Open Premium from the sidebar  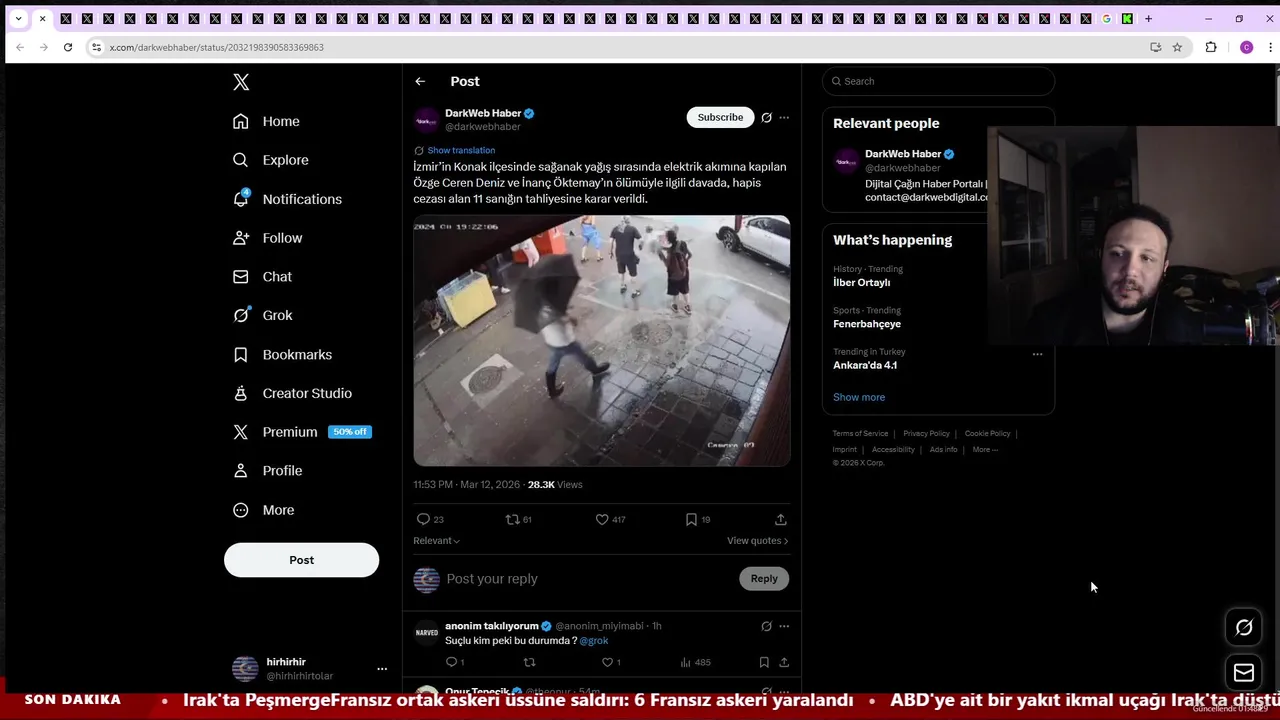[x=301, y=432]
